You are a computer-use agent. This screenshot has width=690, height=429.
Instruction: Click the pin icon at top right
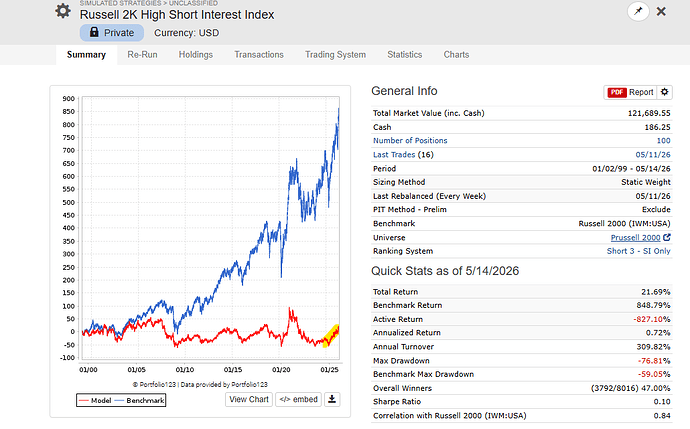pos(638,11)
